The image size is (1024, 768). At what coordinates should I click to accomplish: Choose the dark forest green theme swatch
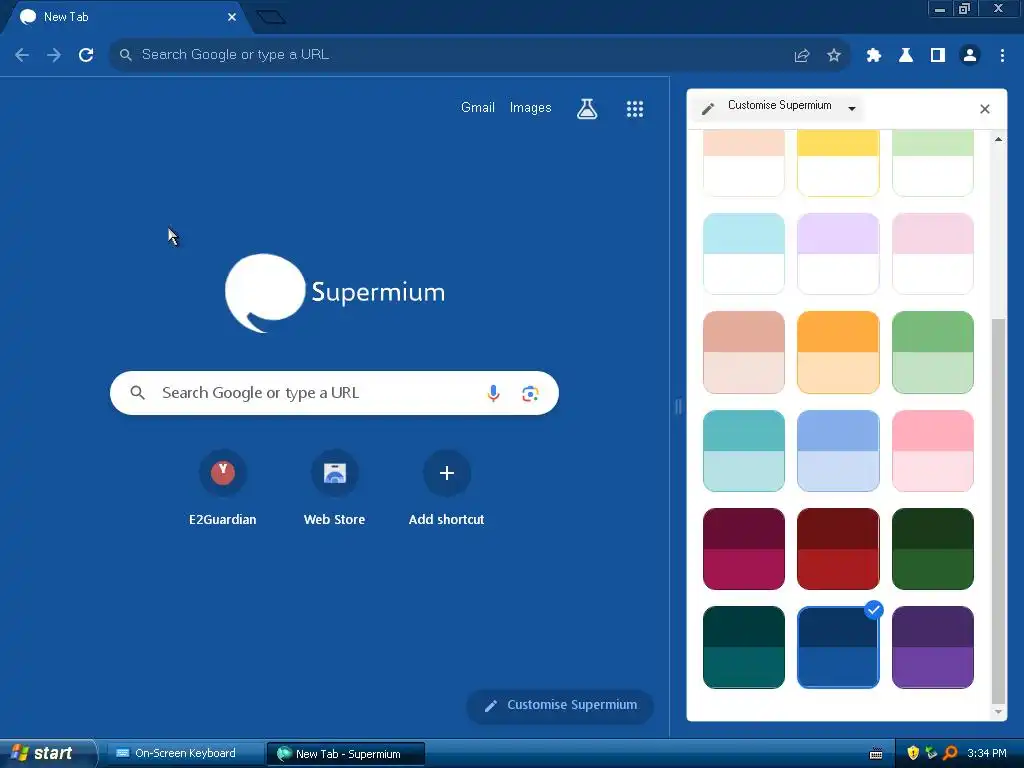point(933,549)
